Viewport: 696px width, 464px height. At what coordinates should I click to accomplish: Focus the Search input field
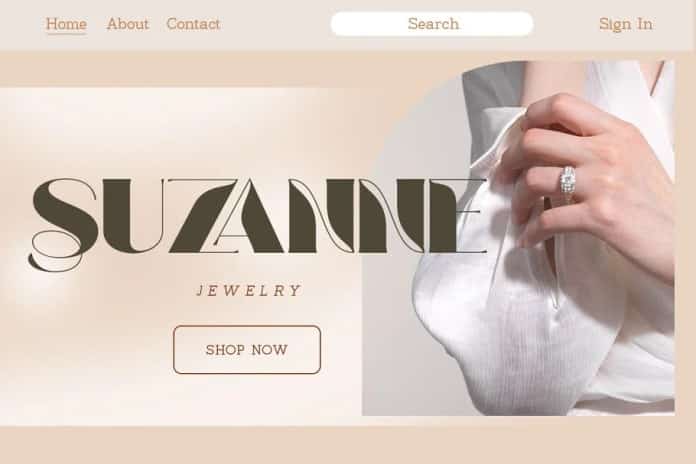coord(432,24)
